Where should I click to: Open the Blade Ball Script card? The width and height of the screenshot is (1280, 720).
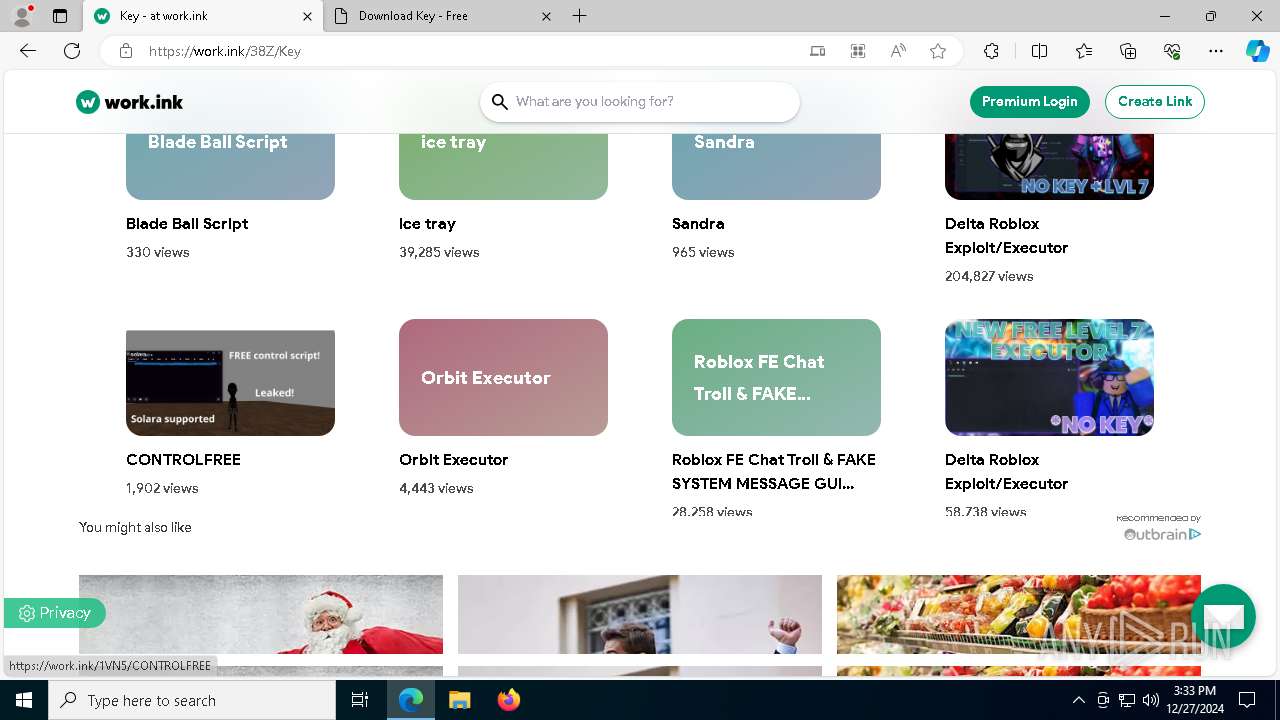[230, 166]
